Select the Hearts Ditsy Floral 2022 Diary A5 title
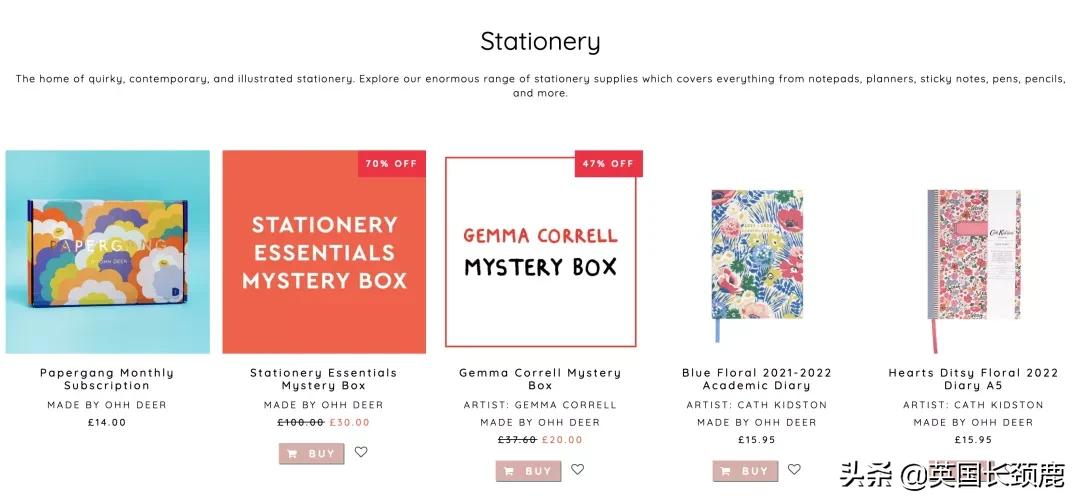Screen dimensions: 1080x504 pyautogui.click(x=973, y=379)
